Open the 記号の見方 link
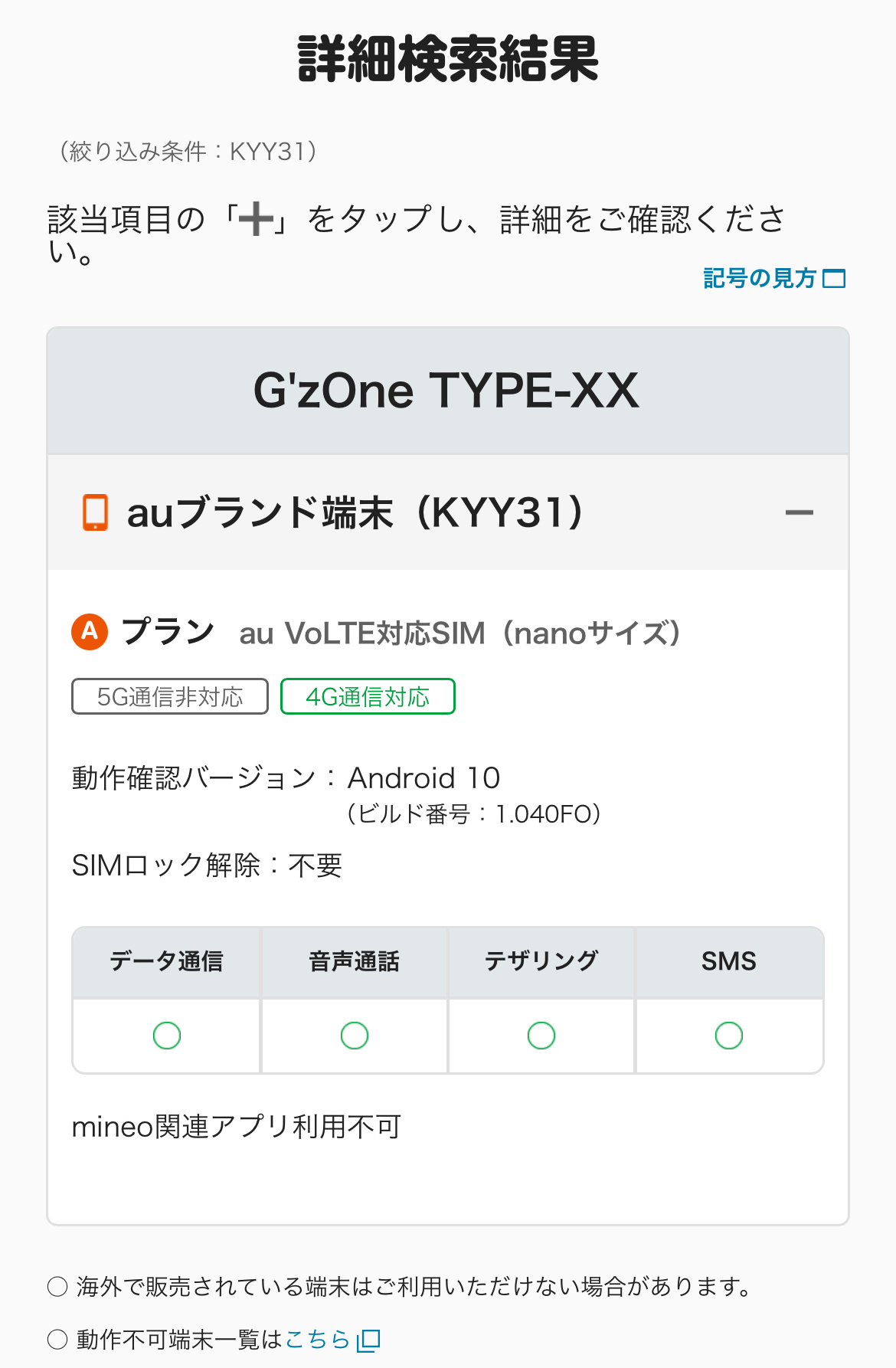896x1368 pixels. (760, 278)
